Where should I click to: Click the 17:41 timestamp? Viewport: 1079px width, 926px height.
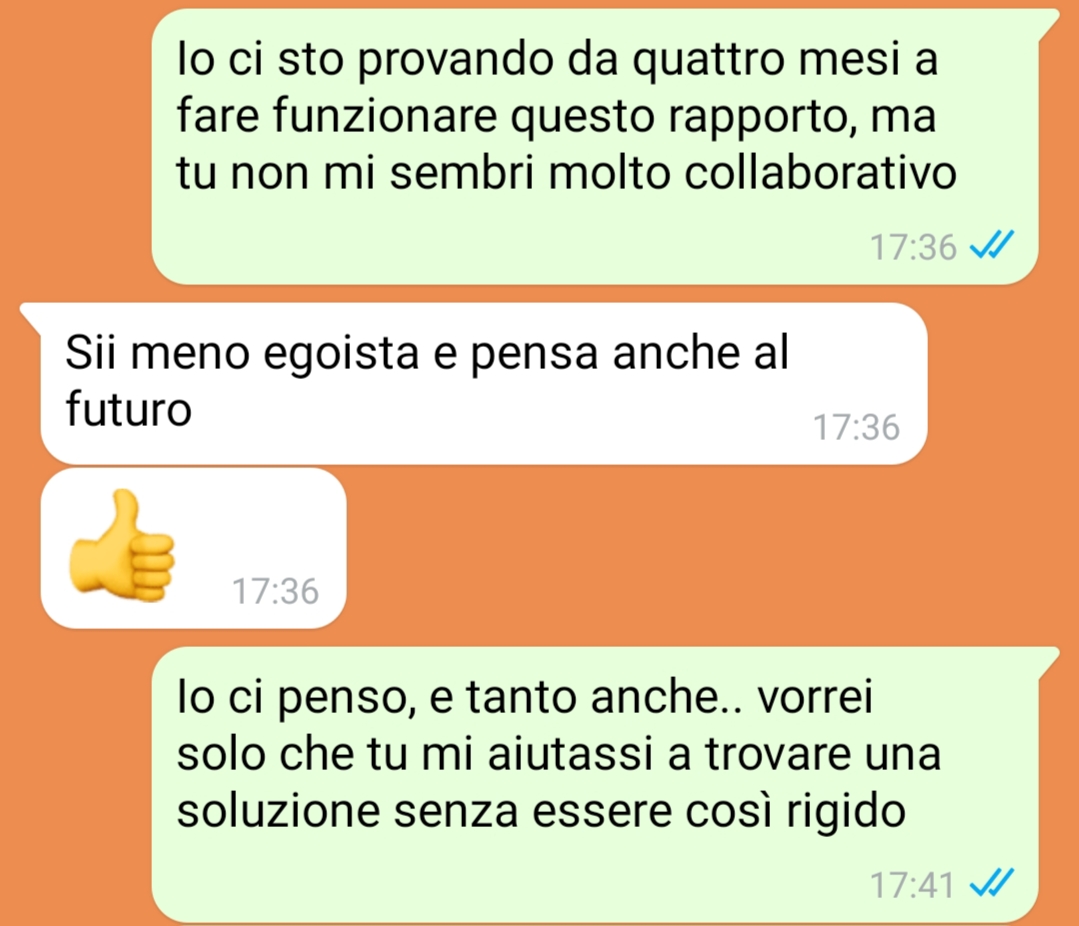[912, 885]
